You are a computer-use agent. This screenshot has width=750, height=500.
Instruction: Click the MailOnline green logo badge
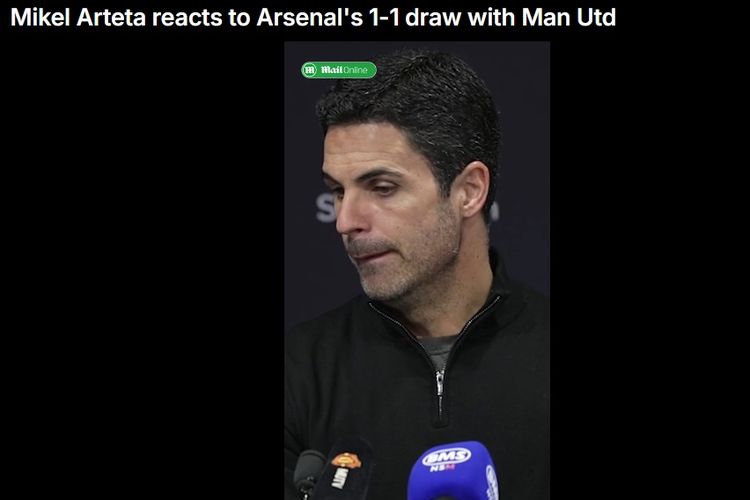(339, 70)
